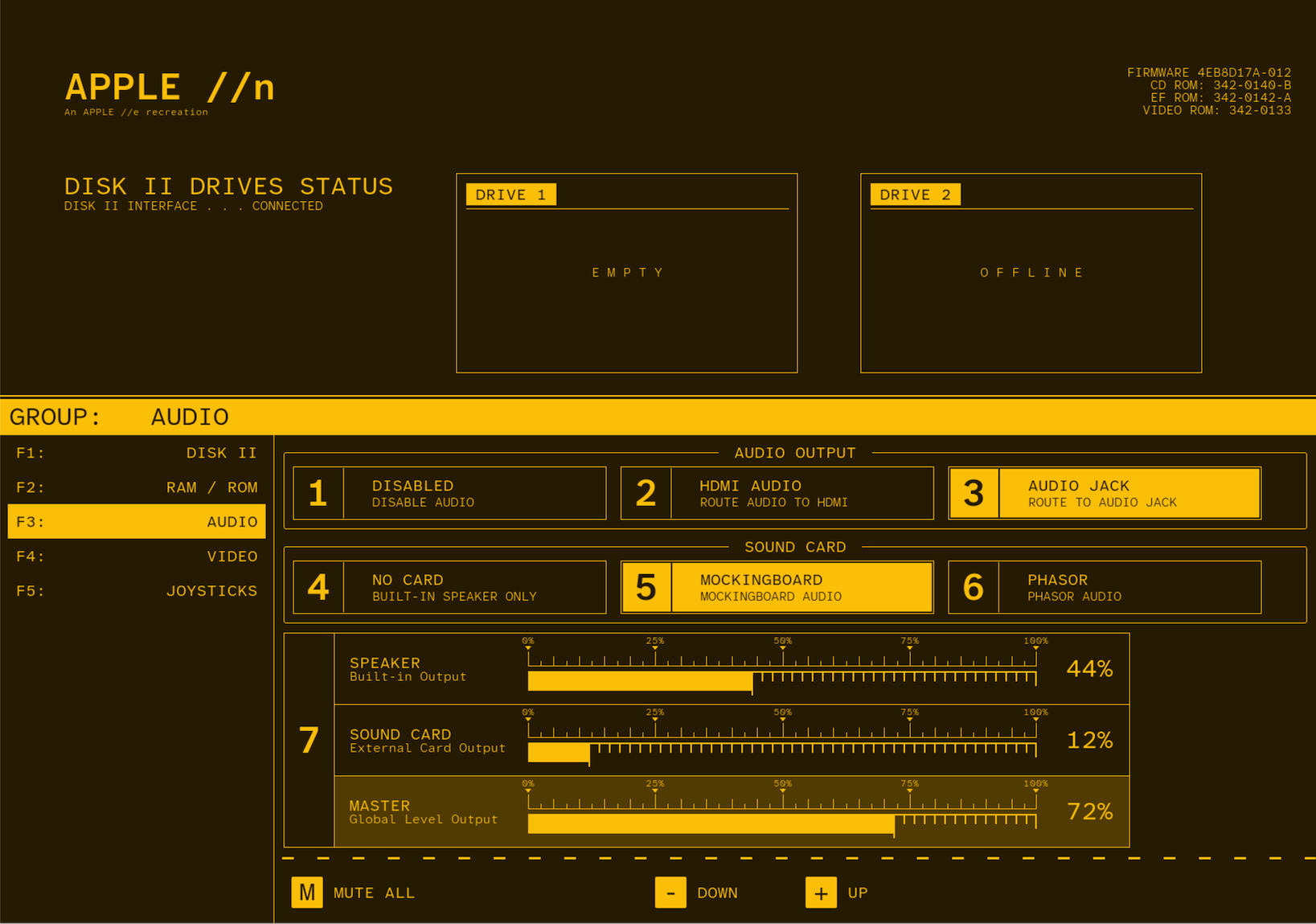1316x924 pixels.
Task: Click the OFFLINE drive 2 status
Action: click(1031, 273)
